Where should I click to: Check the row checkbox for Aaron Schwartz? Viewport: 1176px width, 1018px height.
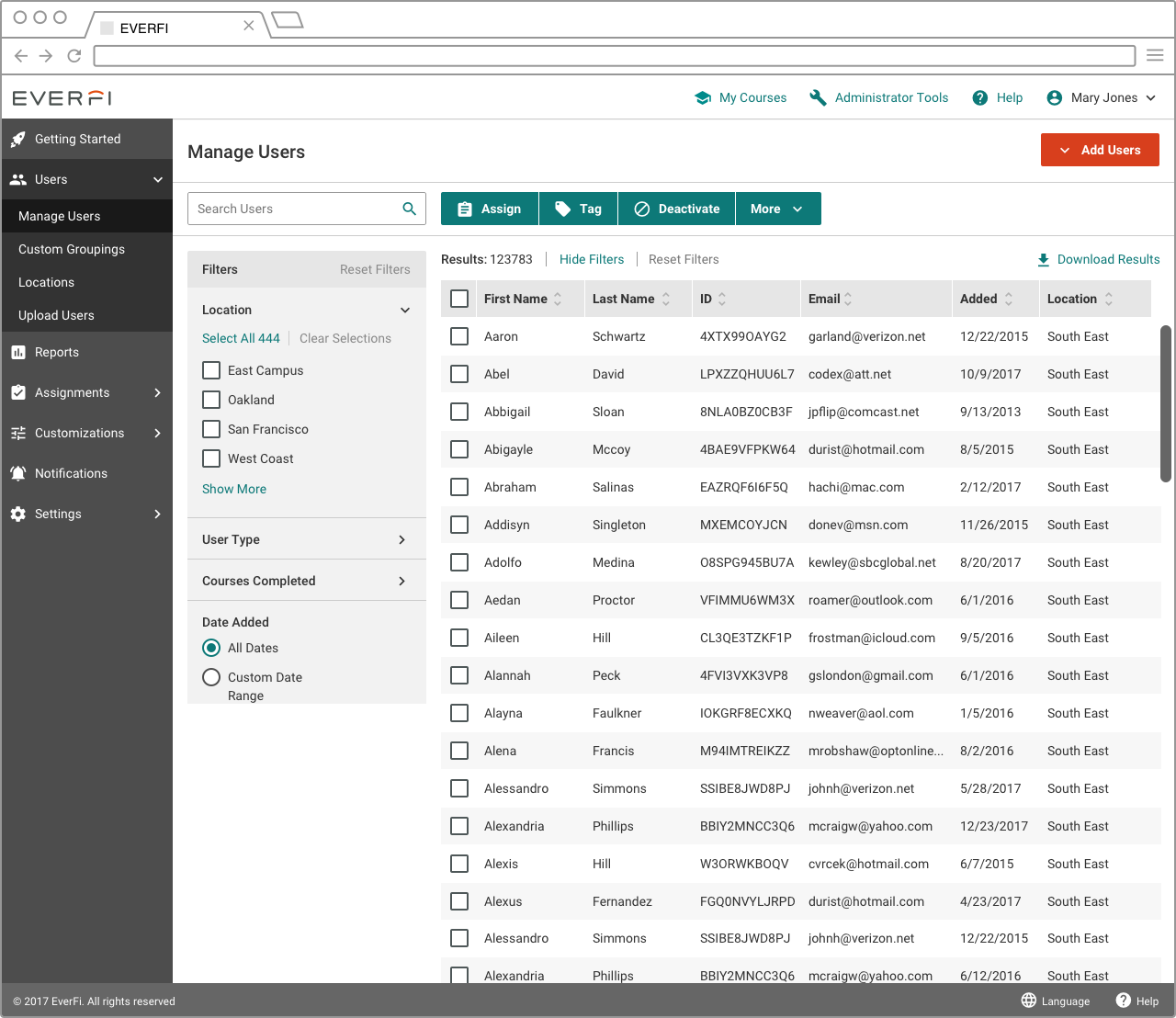point(459,337)
